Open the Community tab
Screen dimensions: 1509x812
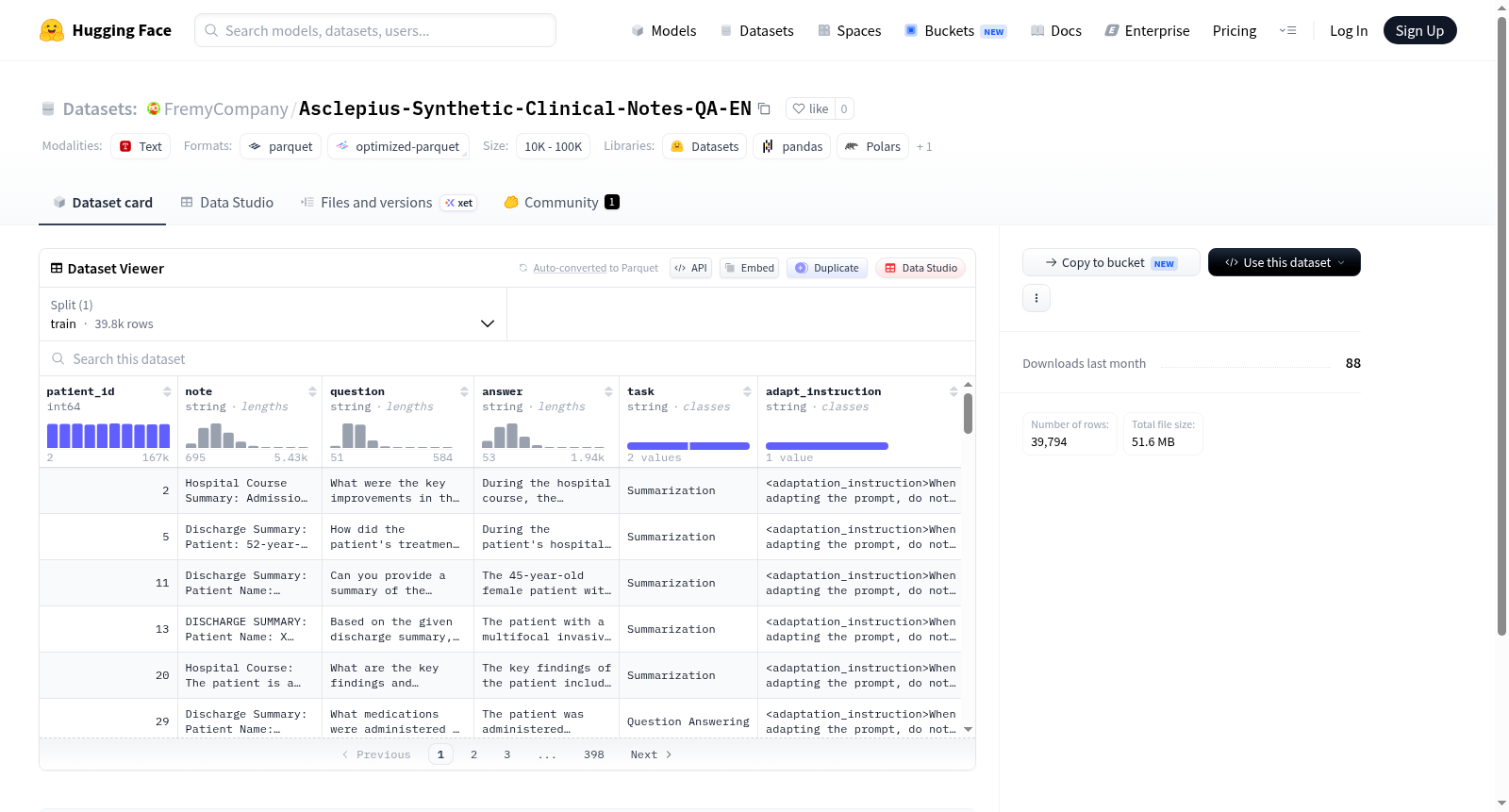point(562,203)
